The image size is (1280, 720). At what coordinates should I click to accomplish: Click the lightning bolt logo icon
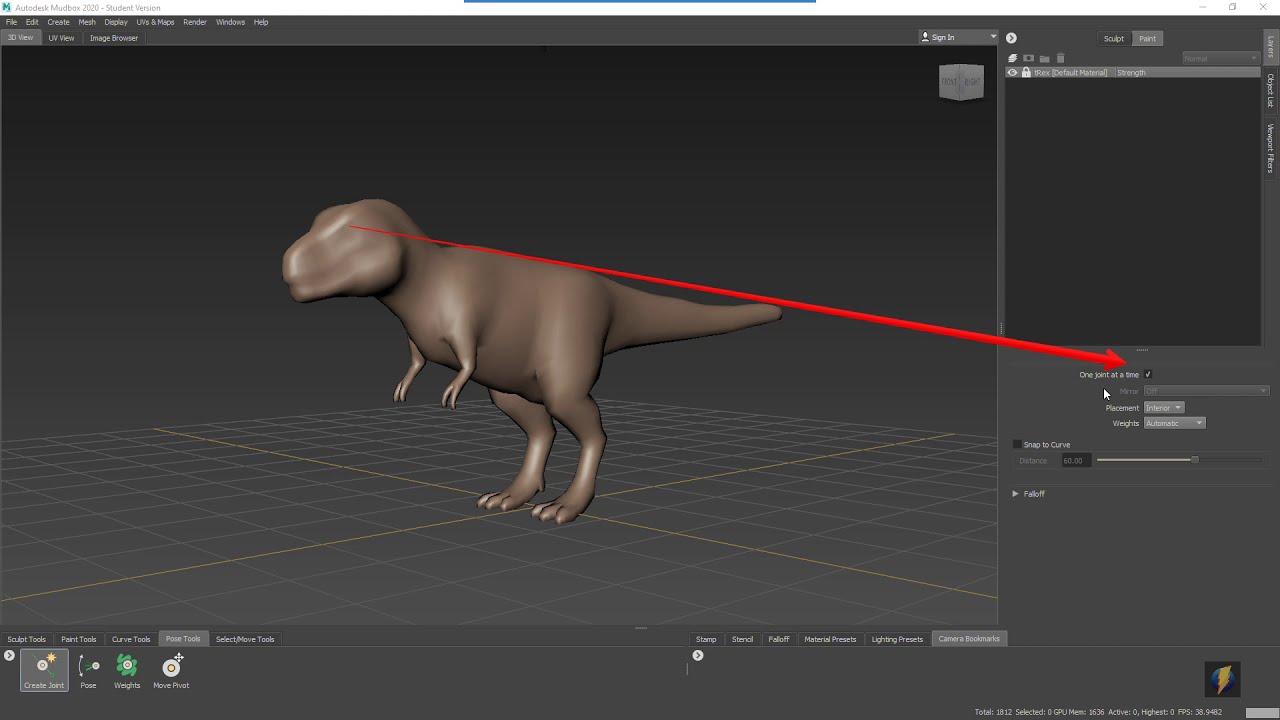point(1223,679)
